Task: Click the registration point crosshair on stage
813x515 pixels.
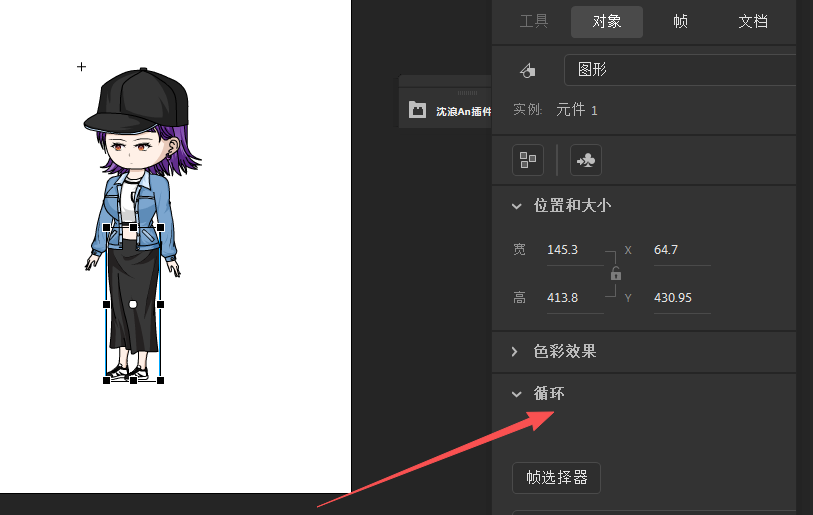Action: (x=82, y=67)
